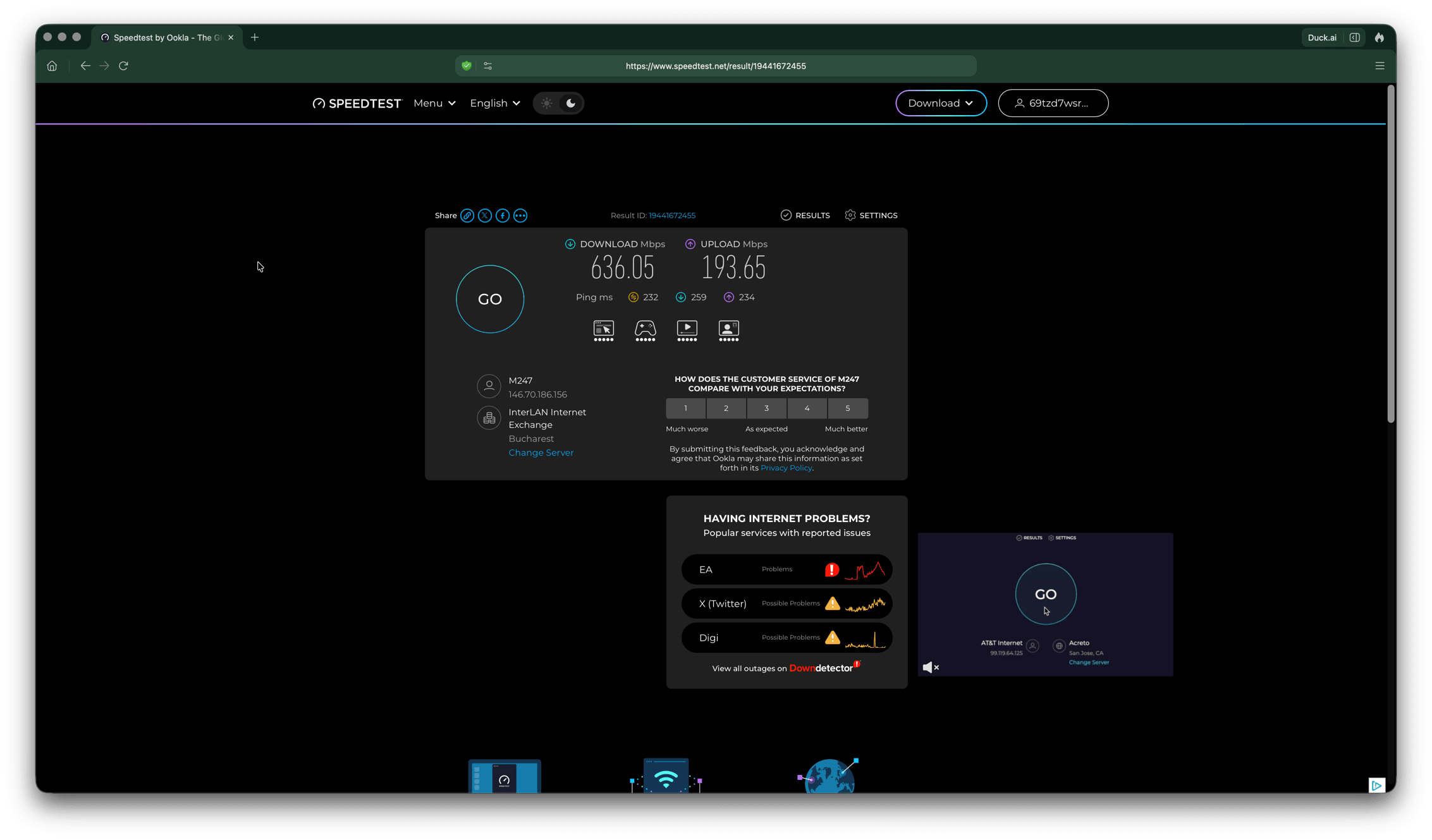Open the RESULTS tab
The height and width of the screenshot is (840, 1432).
(805, 216)
